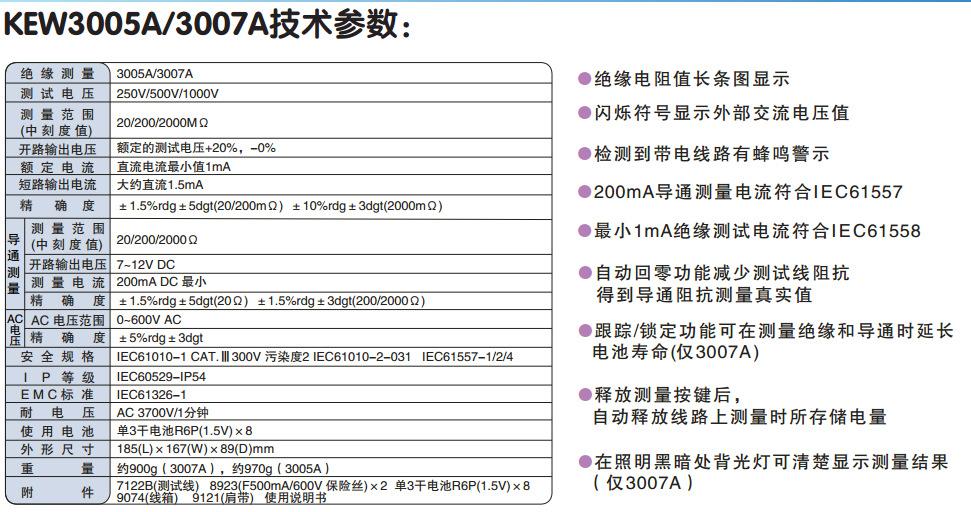
Task: Click the AC 3700V/1分钟 withstand voltage value
Action: 163,413
